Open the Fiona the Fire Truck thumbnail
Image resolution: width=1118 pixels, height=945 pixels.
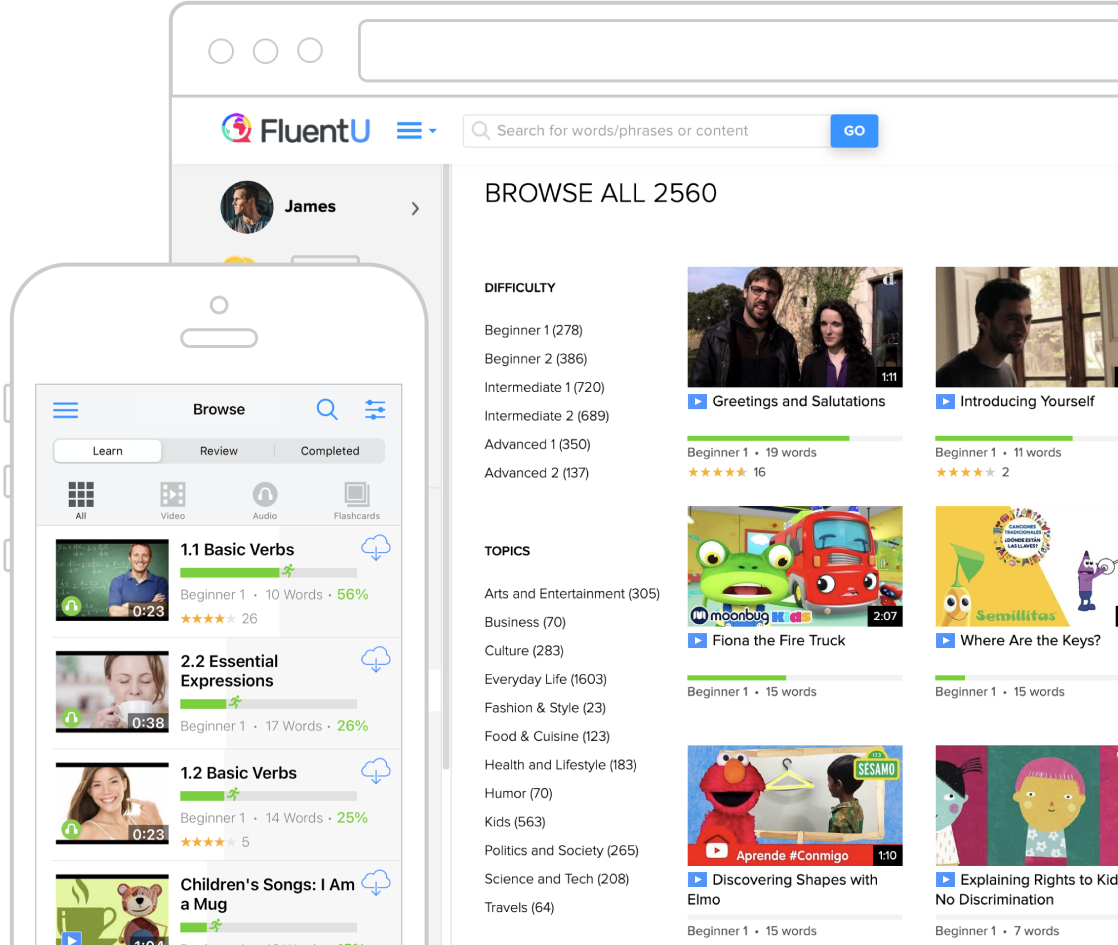pos(794,566)
